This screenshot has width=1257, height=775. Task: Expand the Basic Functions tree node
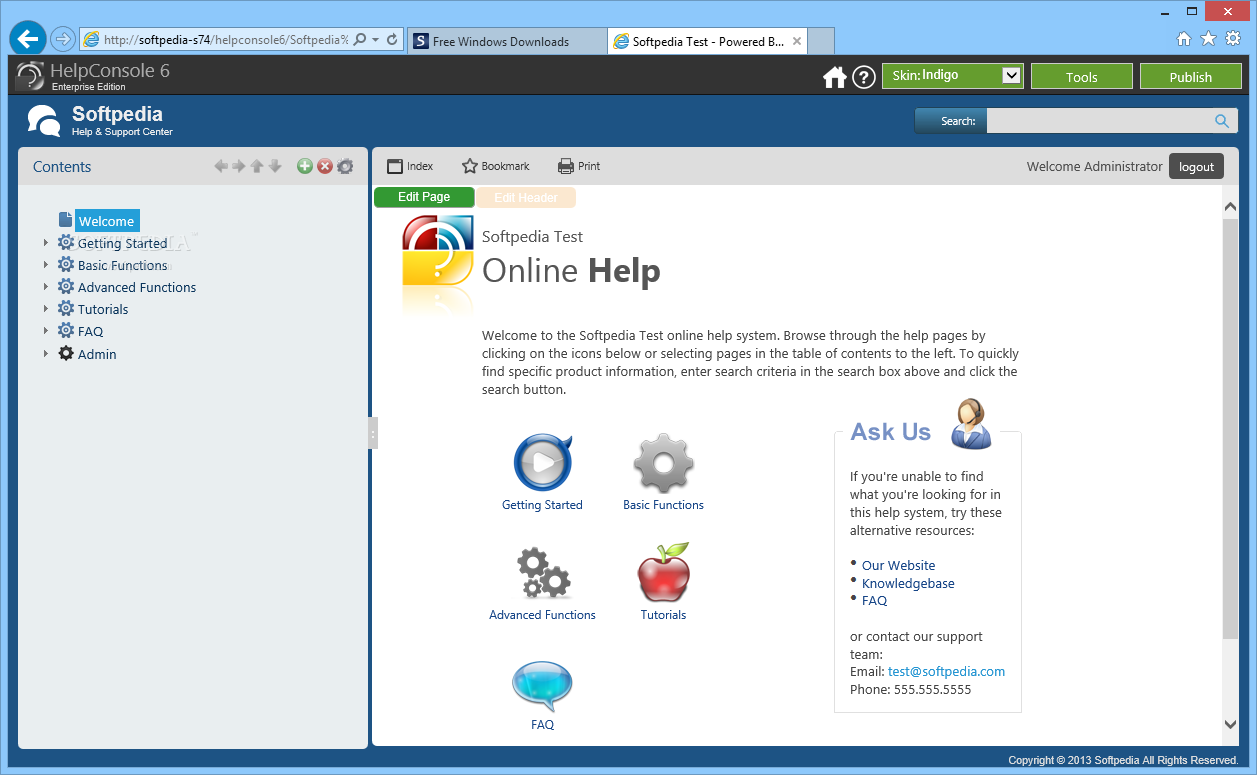coord(45,265)
